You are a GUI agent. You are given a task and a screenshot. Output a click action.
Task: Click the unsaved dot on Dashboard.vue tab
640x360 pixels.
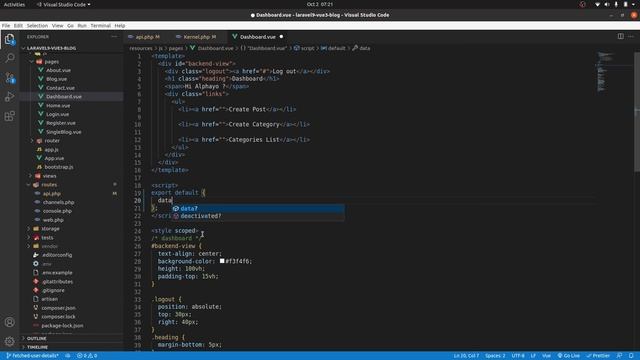pos(281,37)
